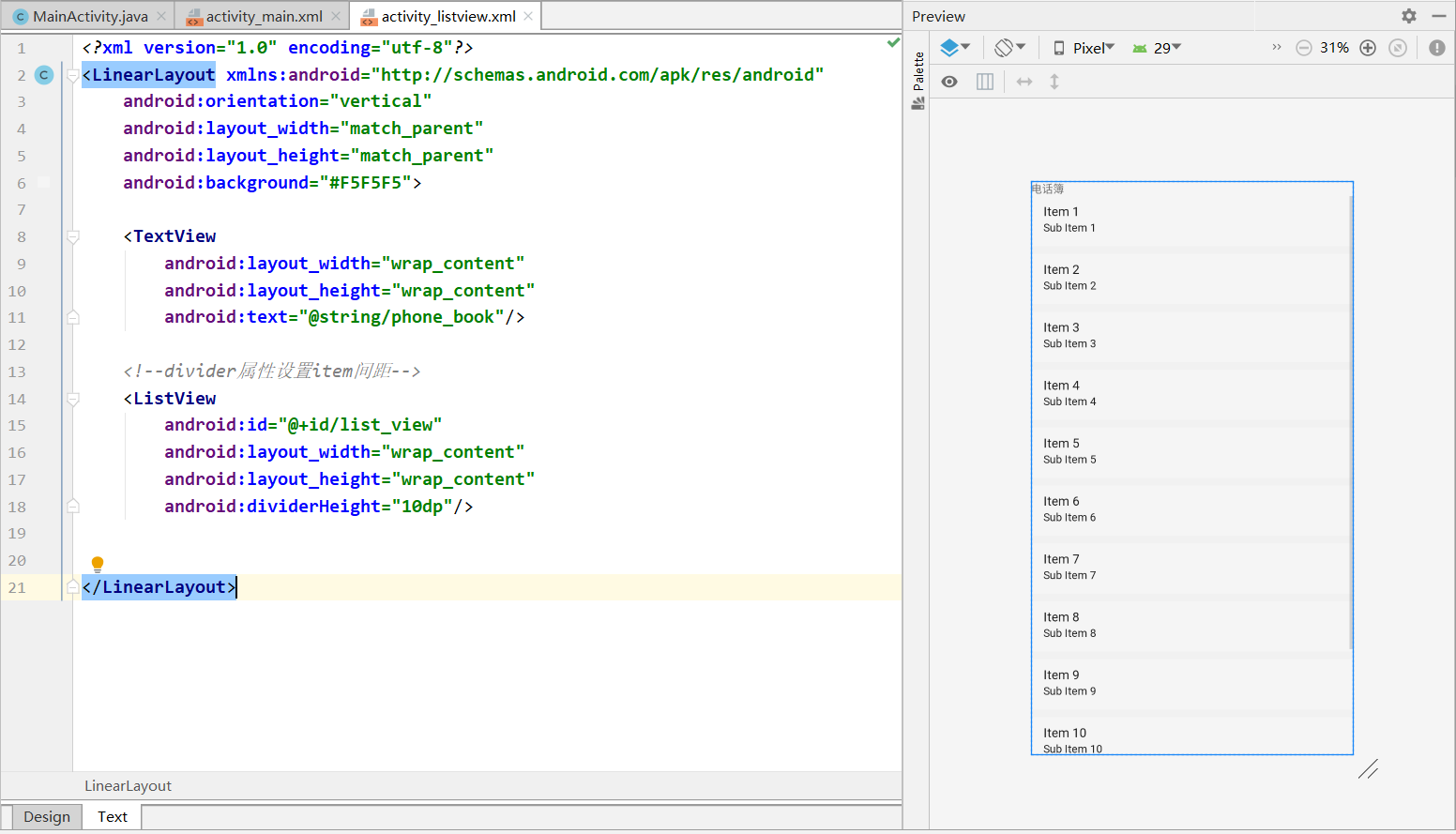Click the "#F5F5F5" background value
The height and width of the screenshot is (834, 1456).
(x=365, y=183)
